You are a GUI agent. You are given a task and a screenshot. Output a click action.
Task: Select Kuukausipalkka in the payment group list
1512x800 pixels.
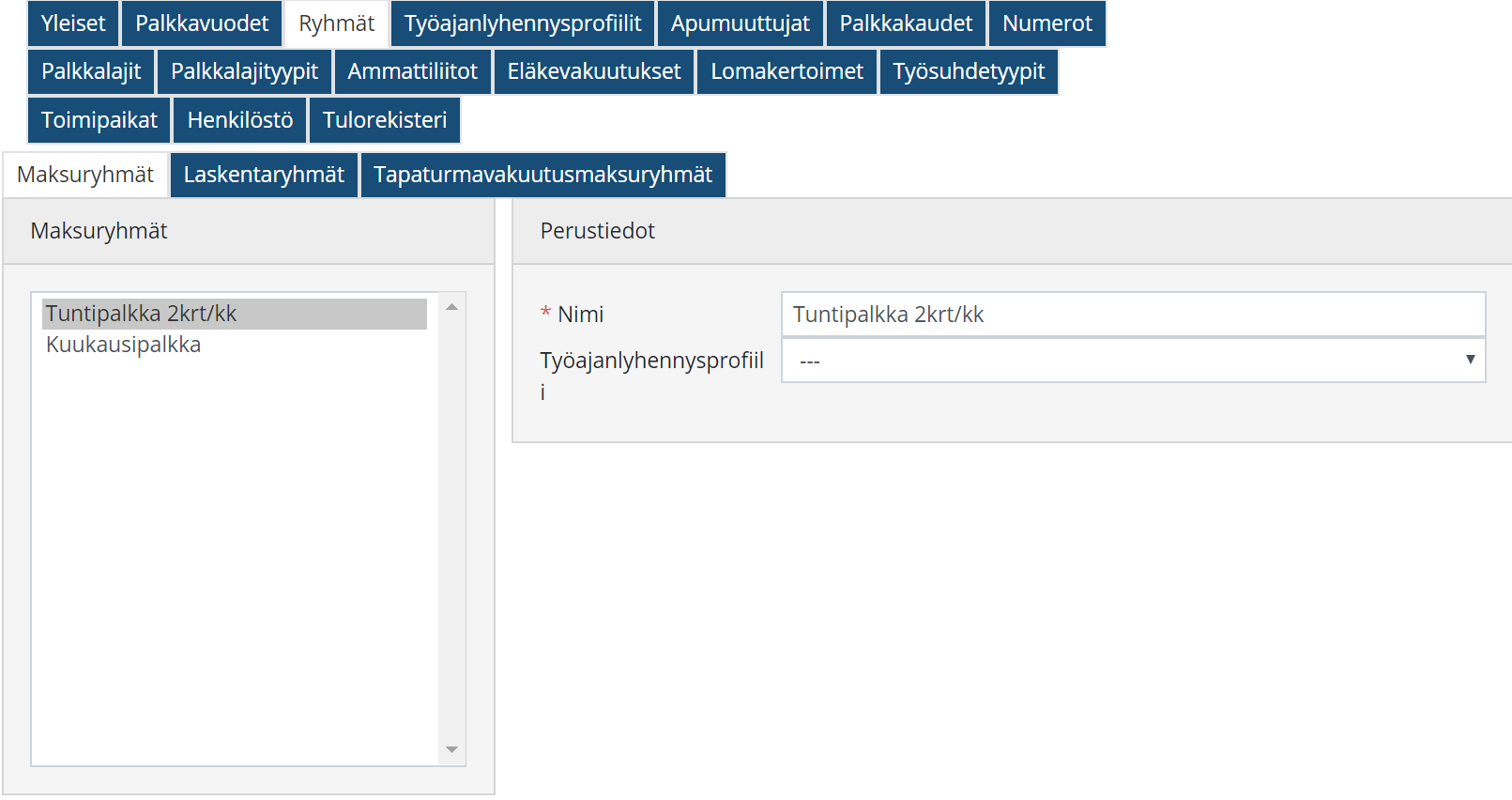pos(124,345)
